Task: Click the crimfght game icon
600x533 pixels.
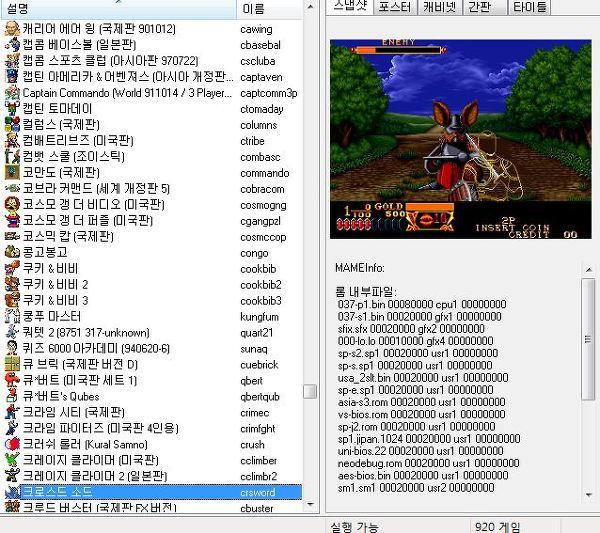Action: (12, 428)
